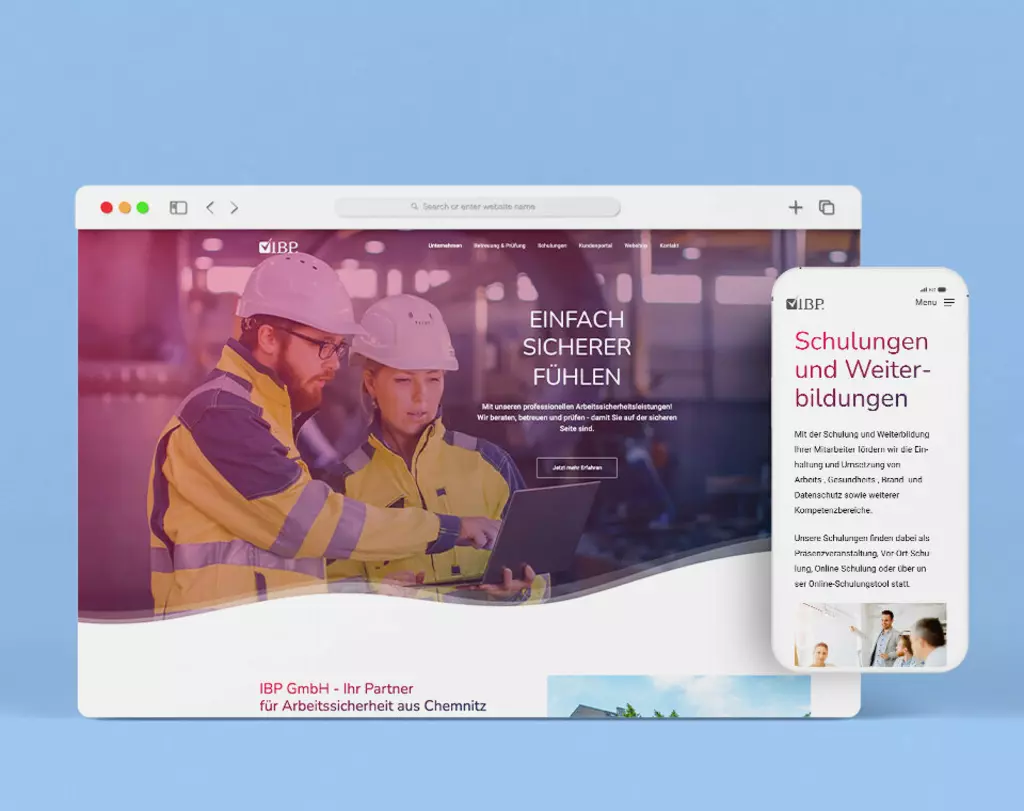1024x811 pixels.
Task: Open the Betreuung & Prüfung nav item
Action: pyautogui.click(x=499, y=246)
